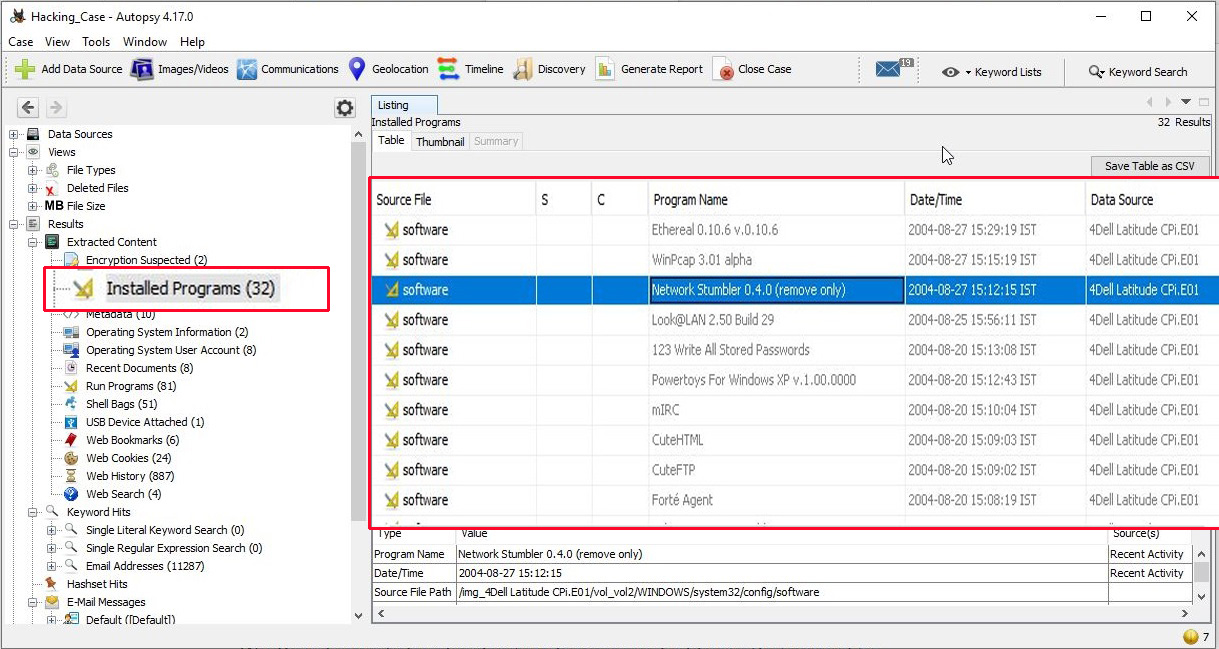This screenshot has width=1219, height=649.
Task: Select E-Mail Messages tree item
Action: [106, 602]
